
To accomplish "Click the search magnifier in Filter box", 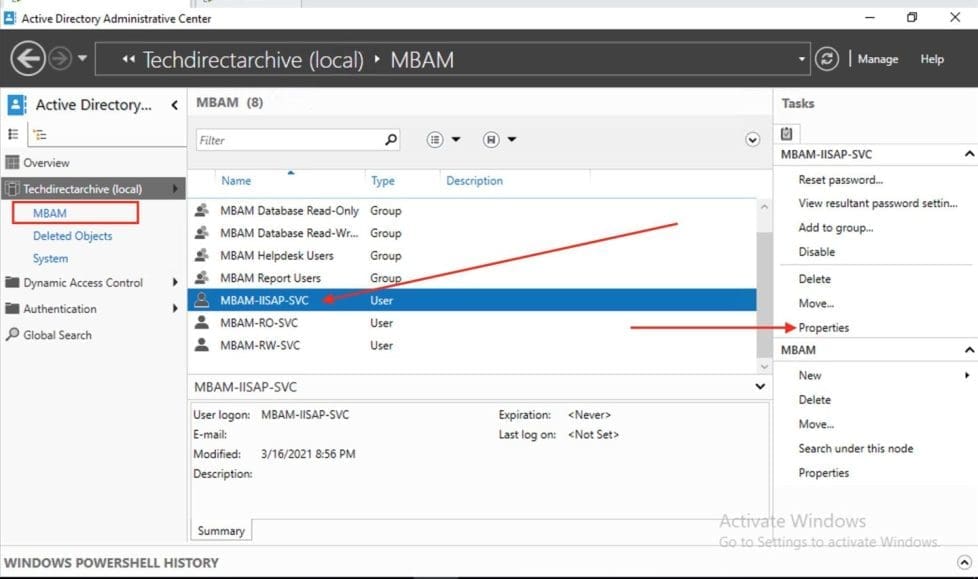I will tap(390, 140).
